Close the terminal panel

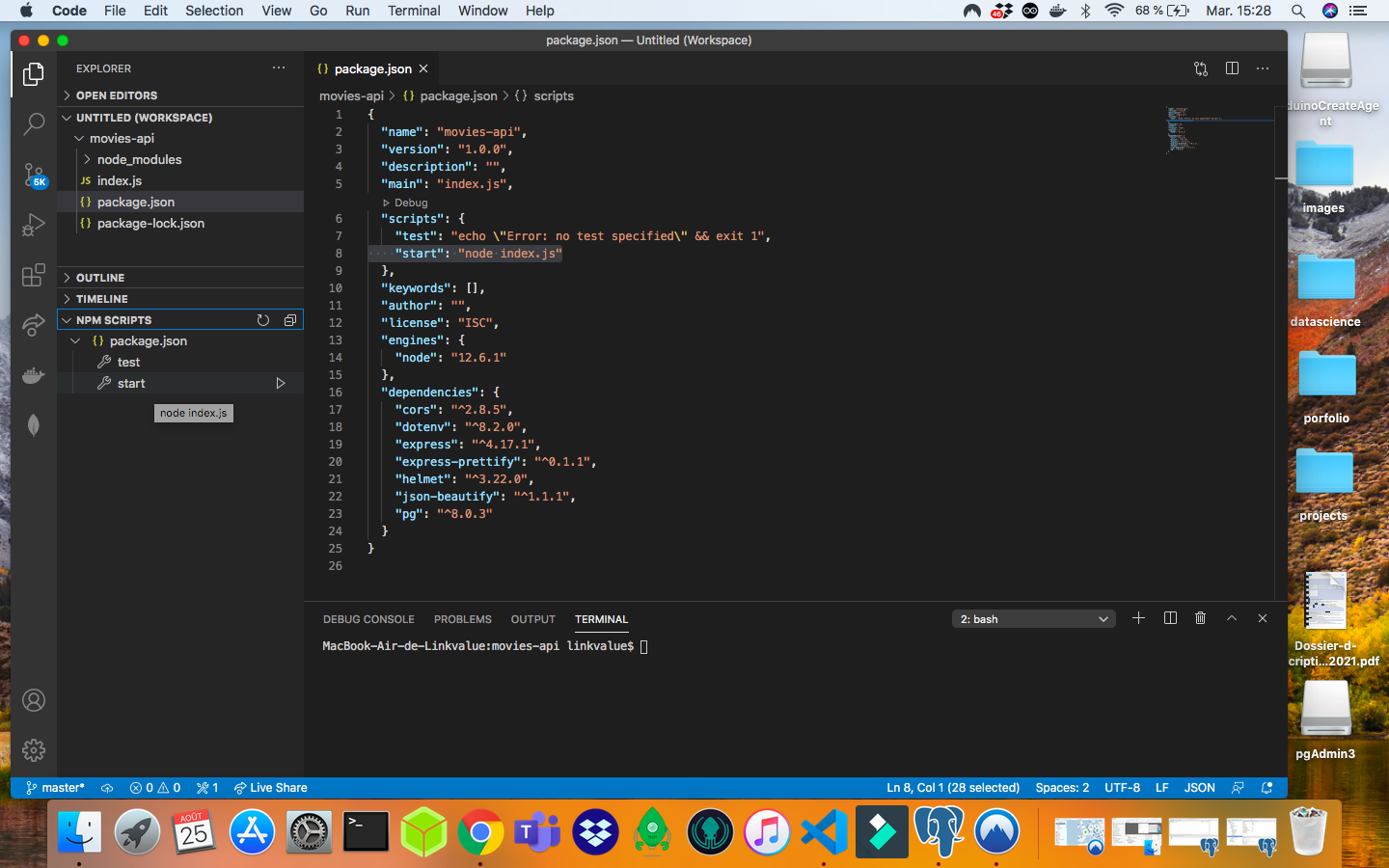(x=1263, y=618)
